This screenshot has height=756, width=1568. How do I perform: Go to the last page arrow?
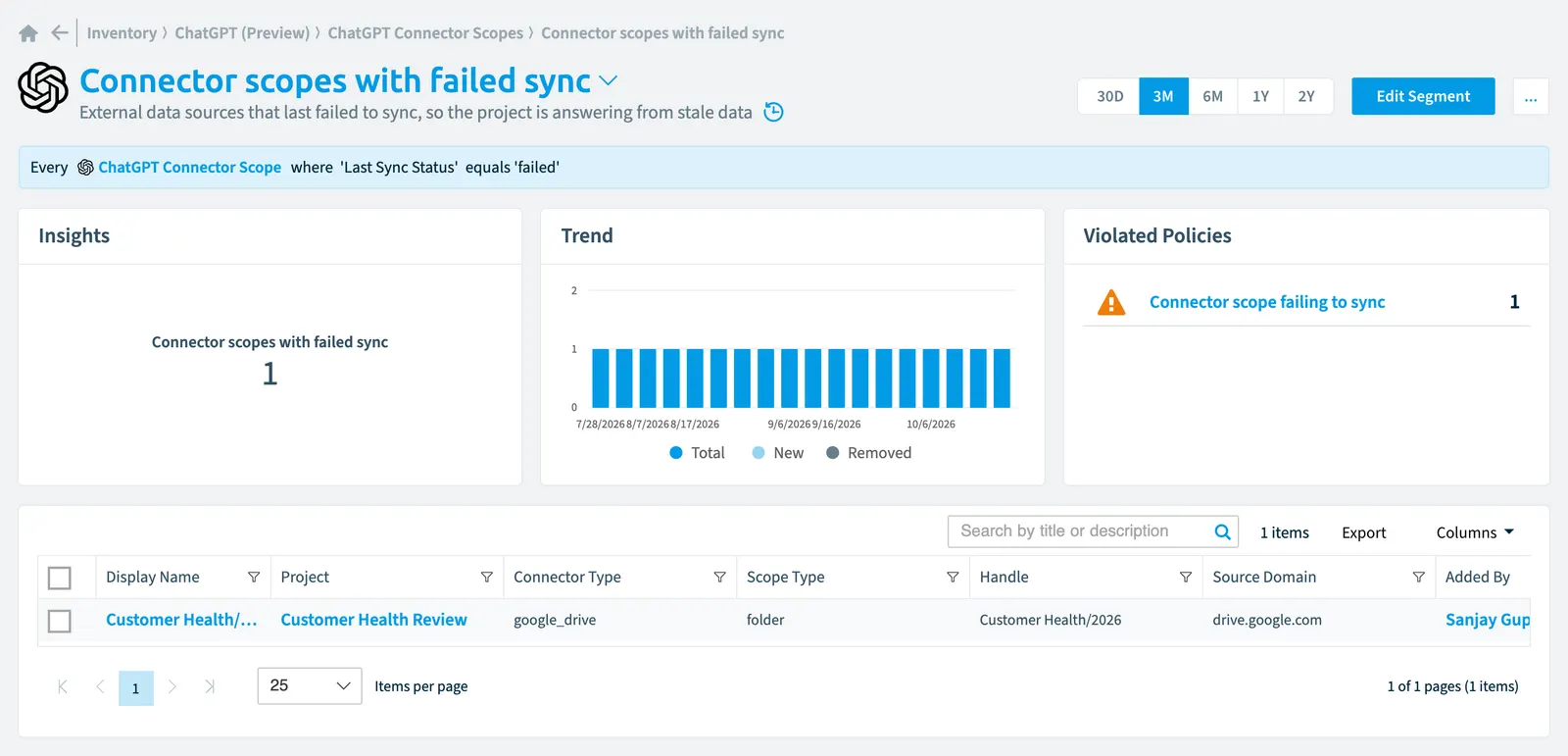pos(210,686)
